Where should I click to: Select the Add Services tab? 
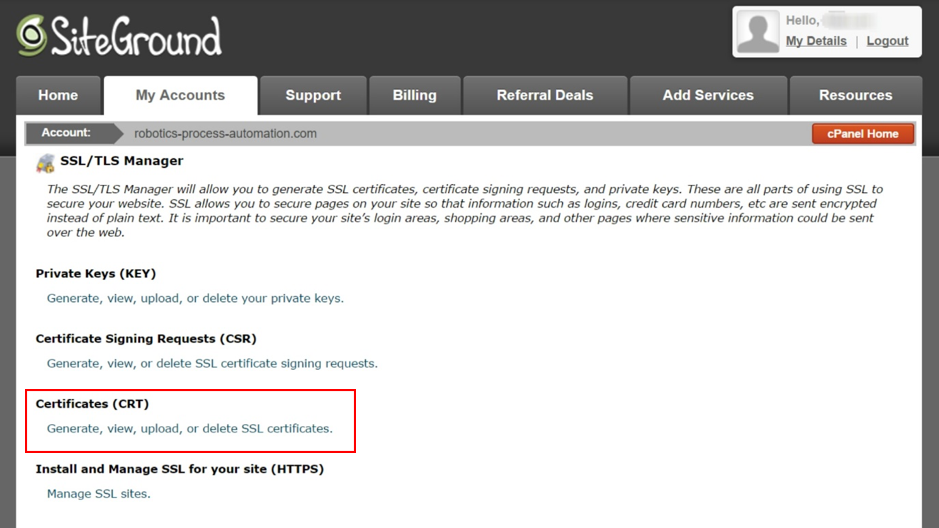708,95
